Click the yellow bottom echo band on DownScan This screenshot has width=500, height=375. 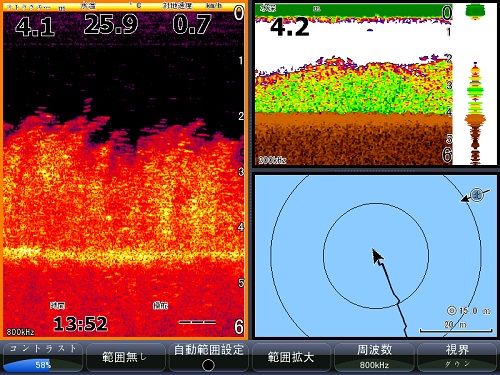(123, 254)
